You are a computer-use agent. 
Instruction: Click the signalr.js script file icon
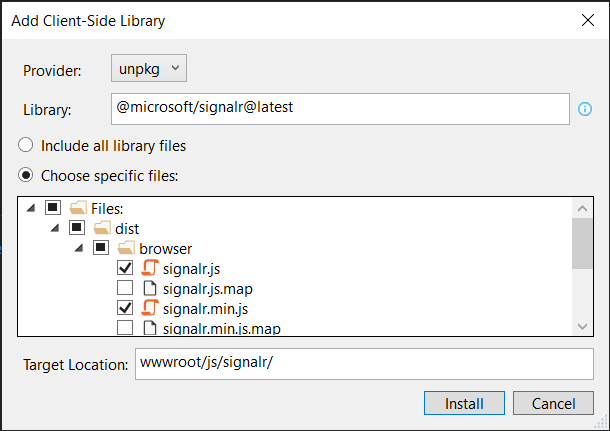150,268
